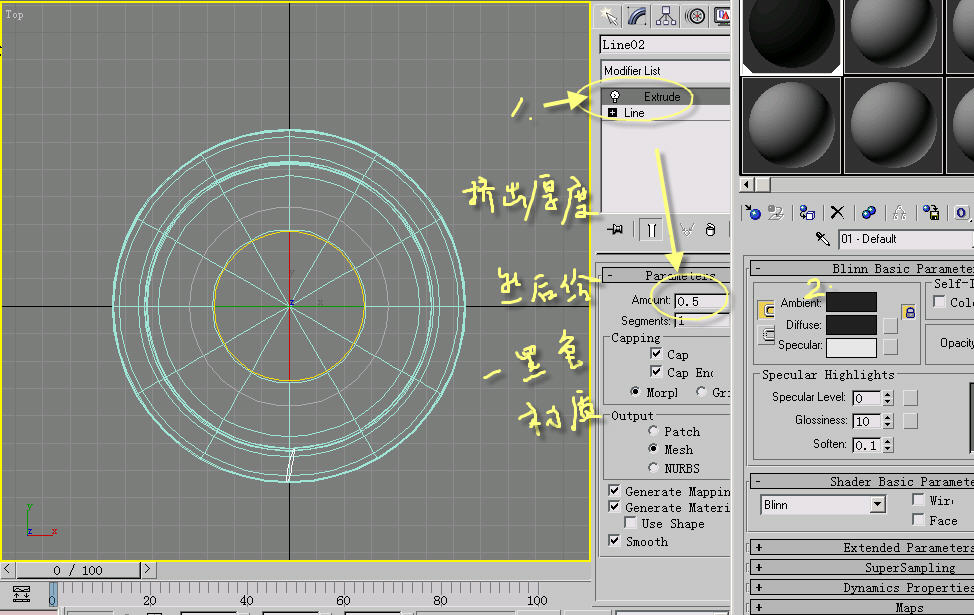
Task: Toggle the Smooth checkbox
Action: (x=614, y=540)
